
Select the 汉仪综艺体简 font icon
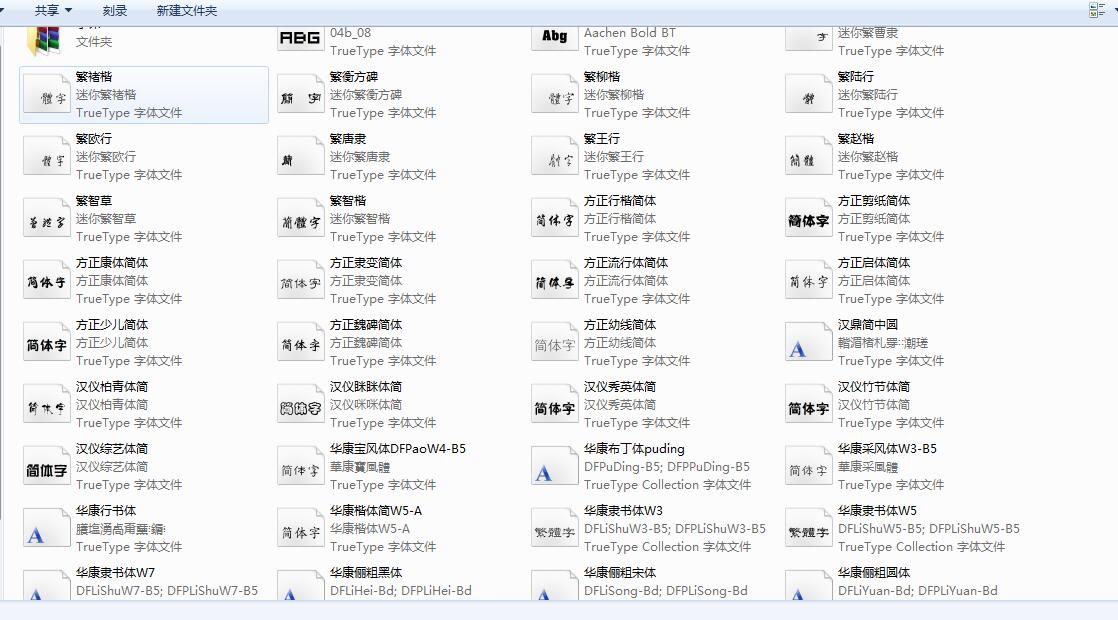tap(46, 466)
